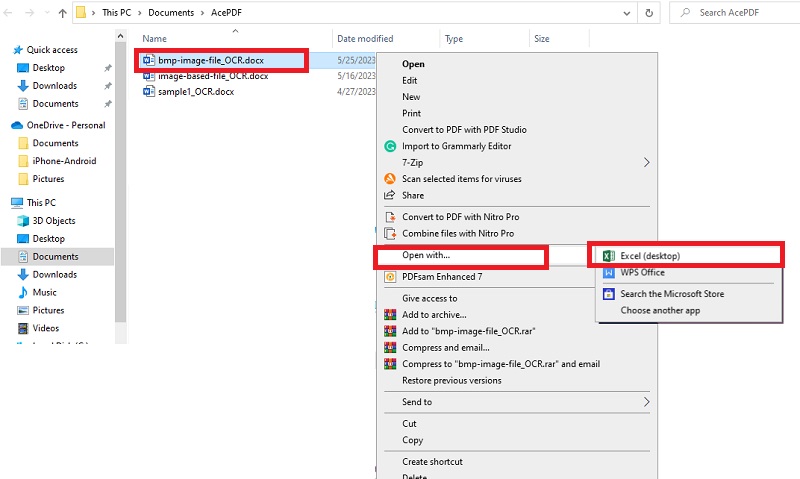Choose Cut from the context menu
The width and height of the screenshot is (800, 479).
click(409, 424)
